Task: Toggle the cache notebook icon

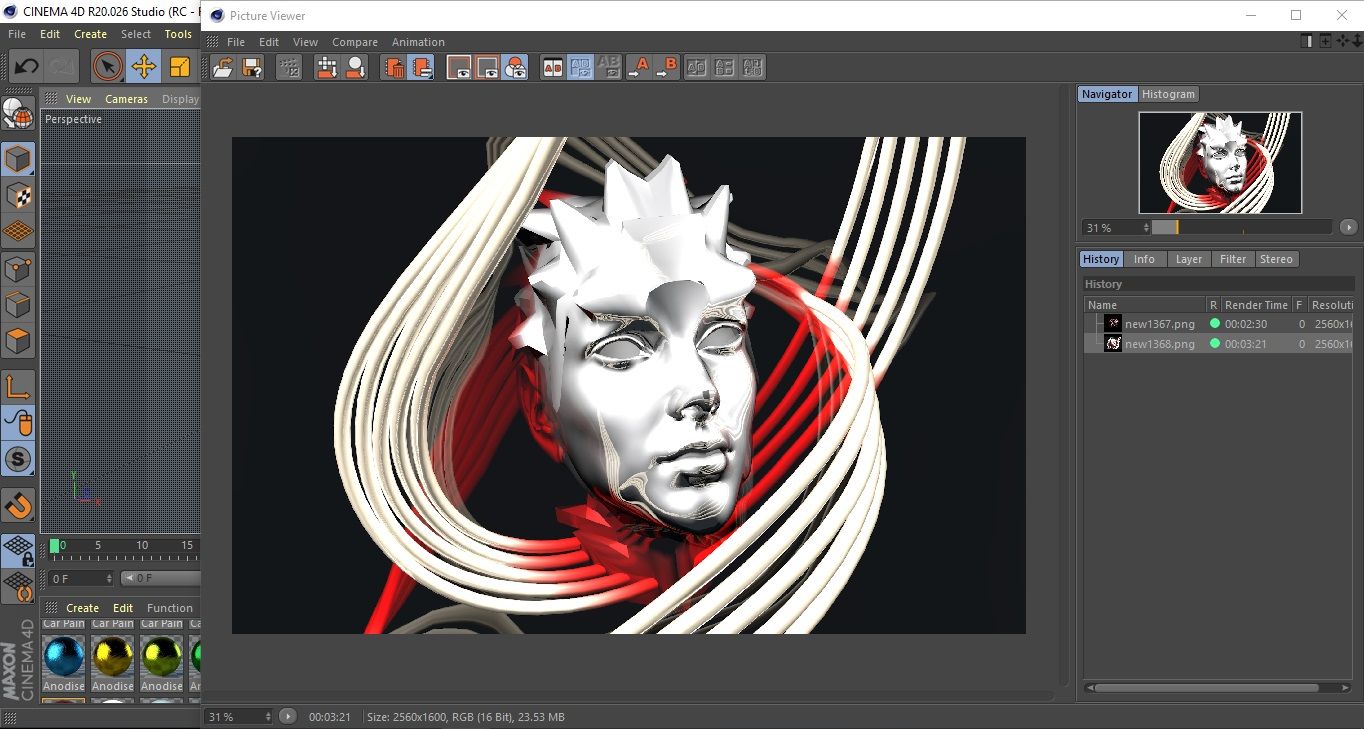Action: (422, 67)
